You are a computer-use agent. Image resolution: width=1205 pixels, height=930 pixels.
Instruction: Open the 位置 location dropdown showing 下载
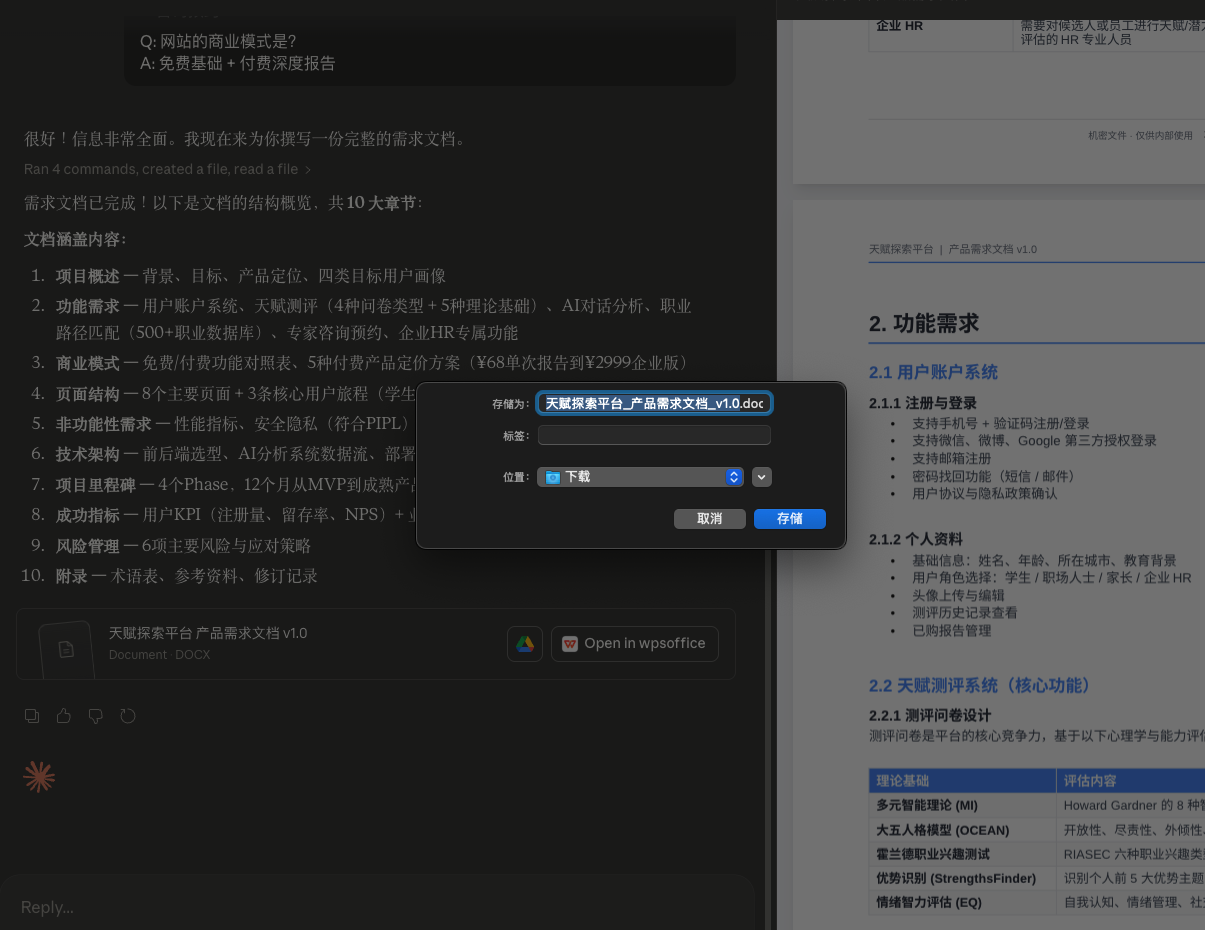[x=640, y=477]
